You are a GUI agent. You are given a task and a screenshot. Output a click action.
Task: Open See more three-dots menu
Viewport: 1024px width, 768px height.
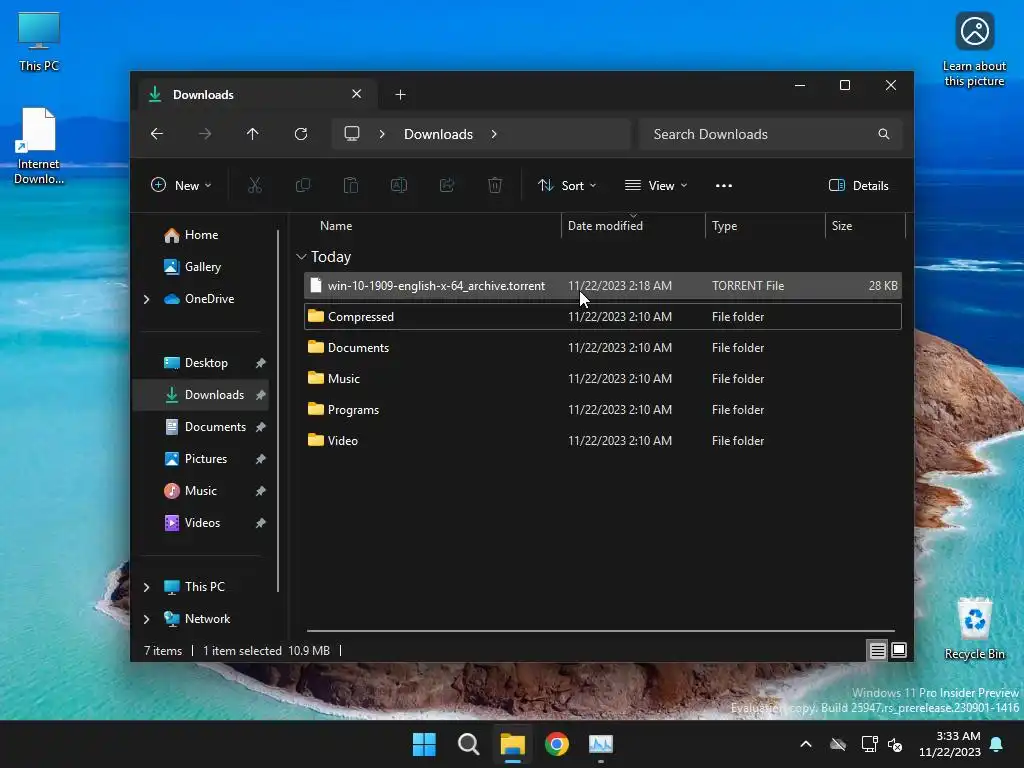pyautogui.click(x=724, y=185)
